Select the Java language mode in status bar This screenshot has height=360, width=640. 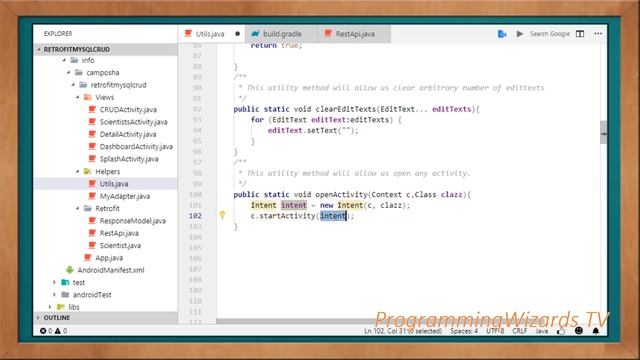(542, 331)
